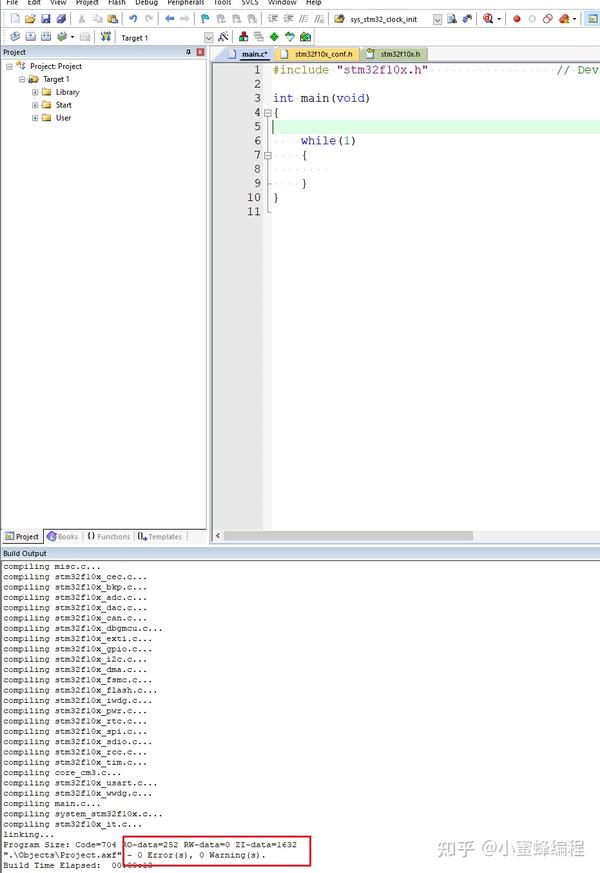Switch to the stm32f10x.h tab
Screen dimensions: 600x873
394,54
